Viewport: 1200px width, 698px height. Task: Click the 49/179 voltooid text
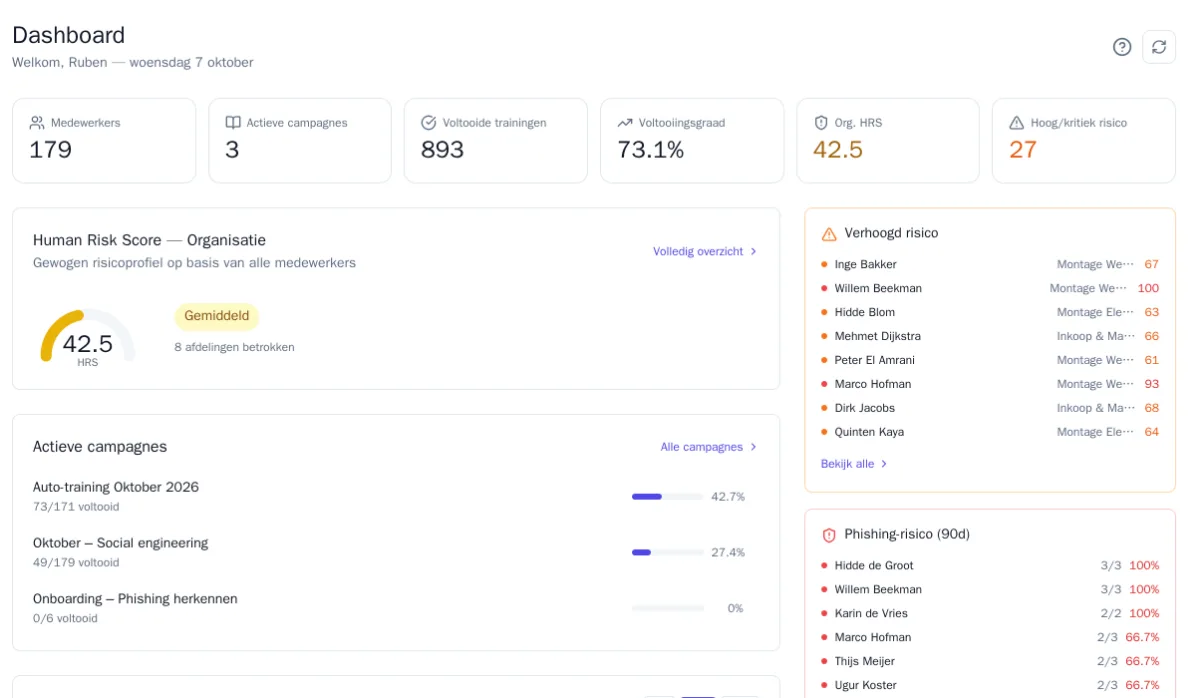(x=76, y=563)
